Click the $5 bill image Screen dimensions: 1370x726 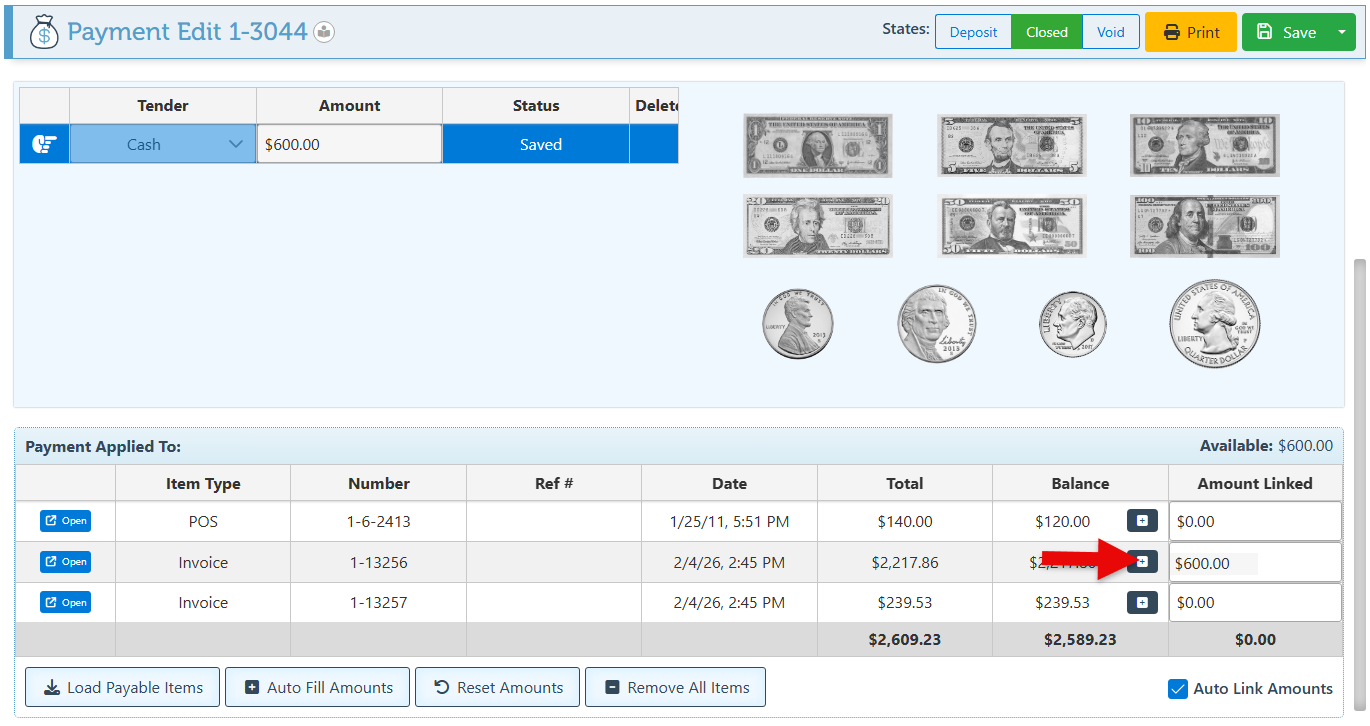[1011, 145]
